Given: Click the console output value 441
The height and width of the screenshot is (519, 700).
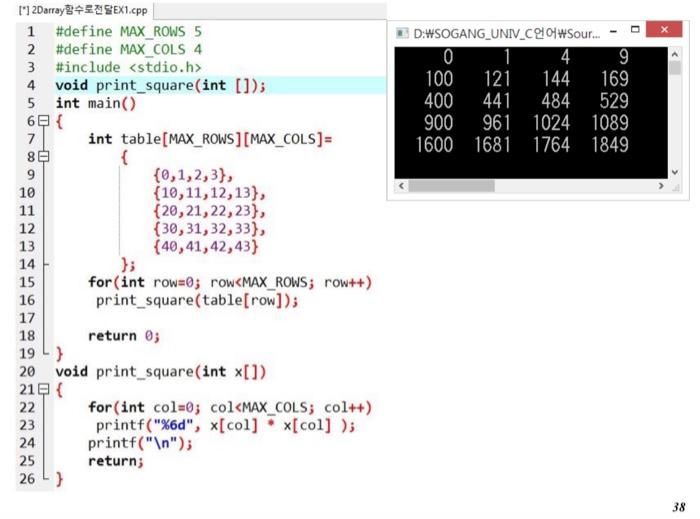Looking at the screenshot, I should click(x=497, y=101).
